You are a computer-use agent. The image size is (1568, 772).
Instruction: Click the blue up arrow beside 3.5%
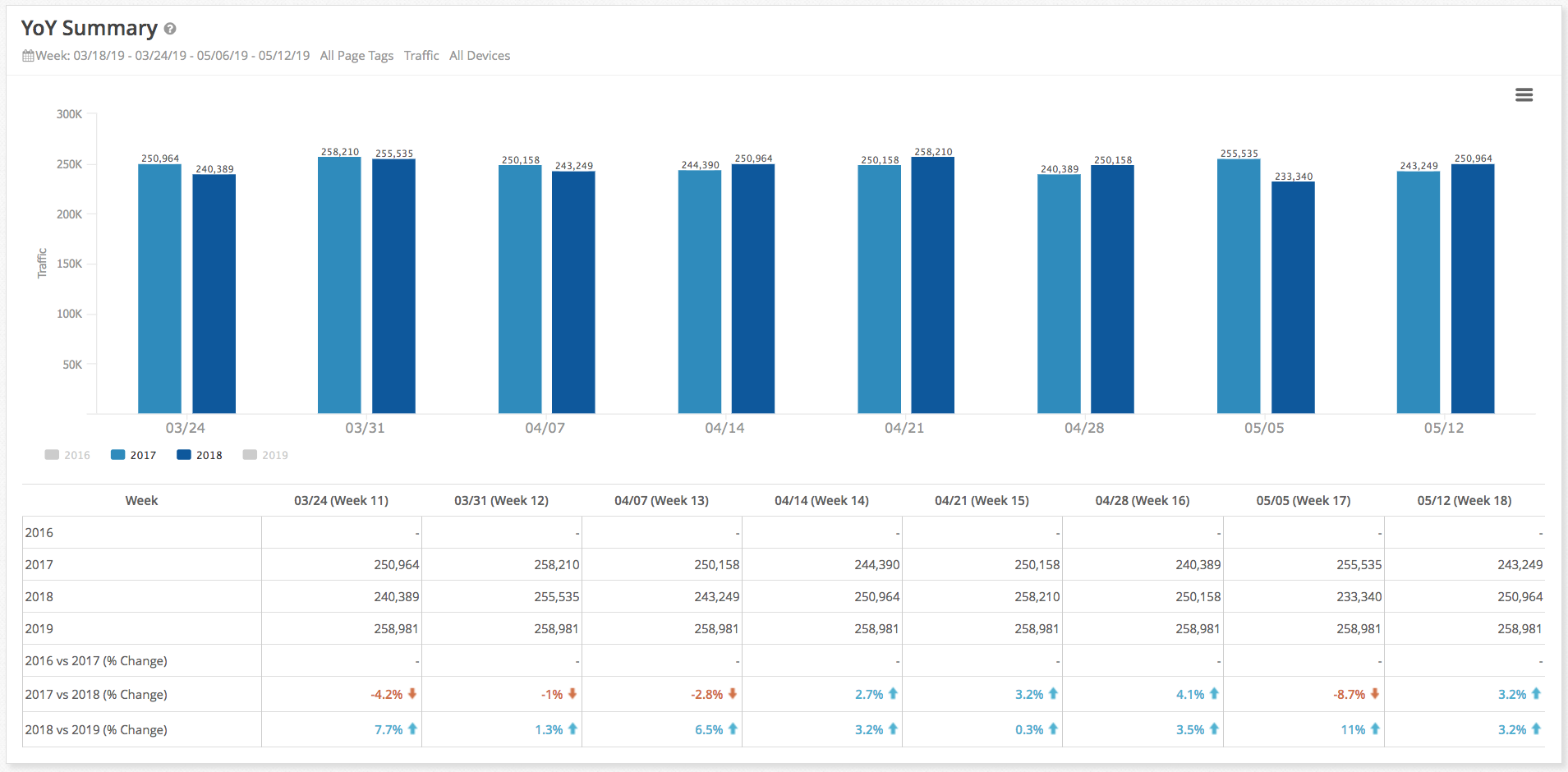pyautogui.click(x=1214, y=729)
